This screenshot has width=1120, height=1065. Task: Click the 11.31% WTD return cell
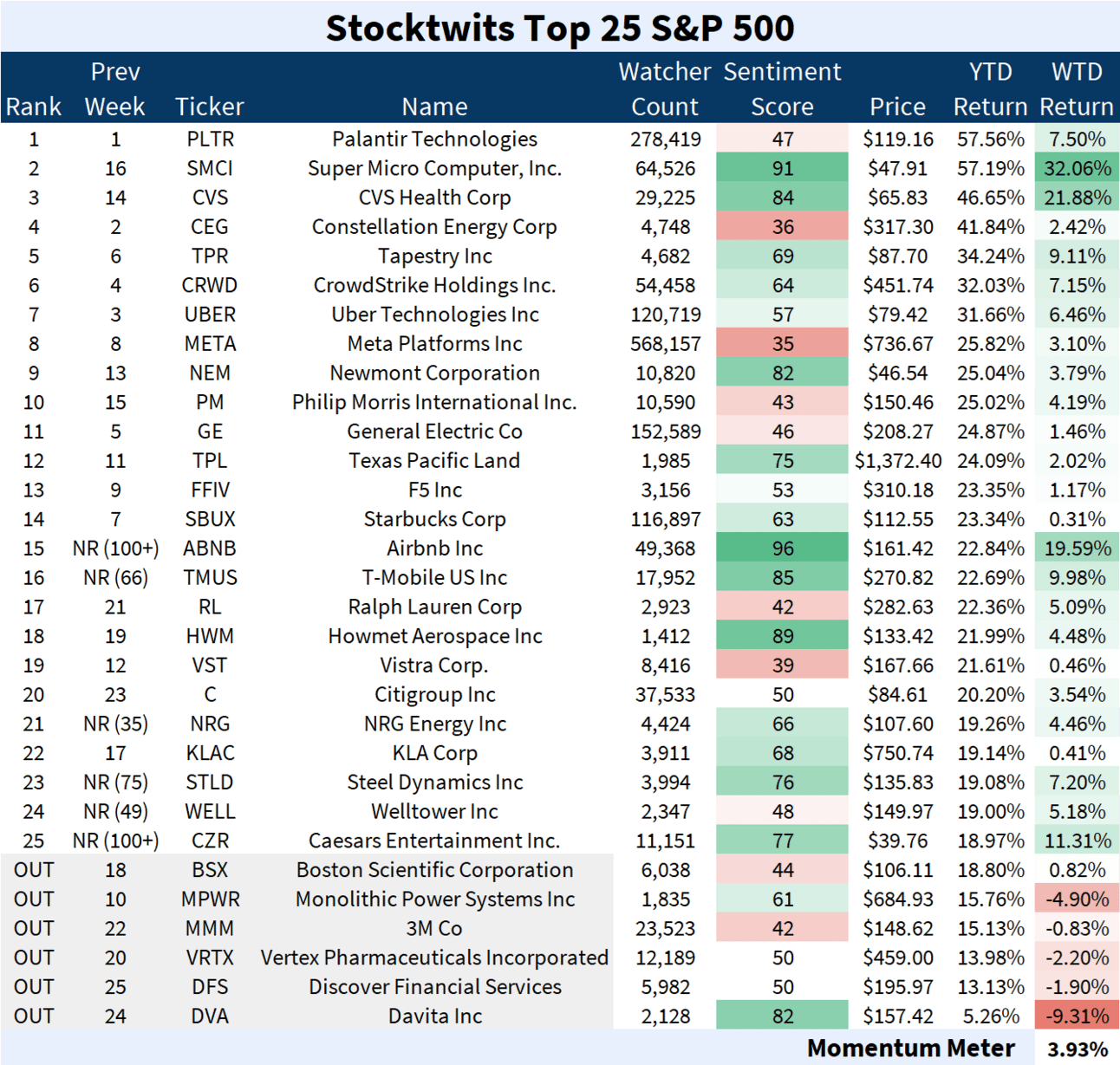[1077, 841]
